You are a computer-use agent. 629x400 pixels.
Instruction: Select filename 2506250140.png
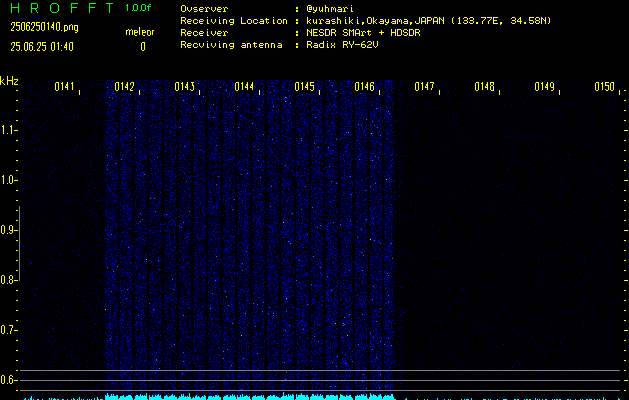(x=45, y=27)
